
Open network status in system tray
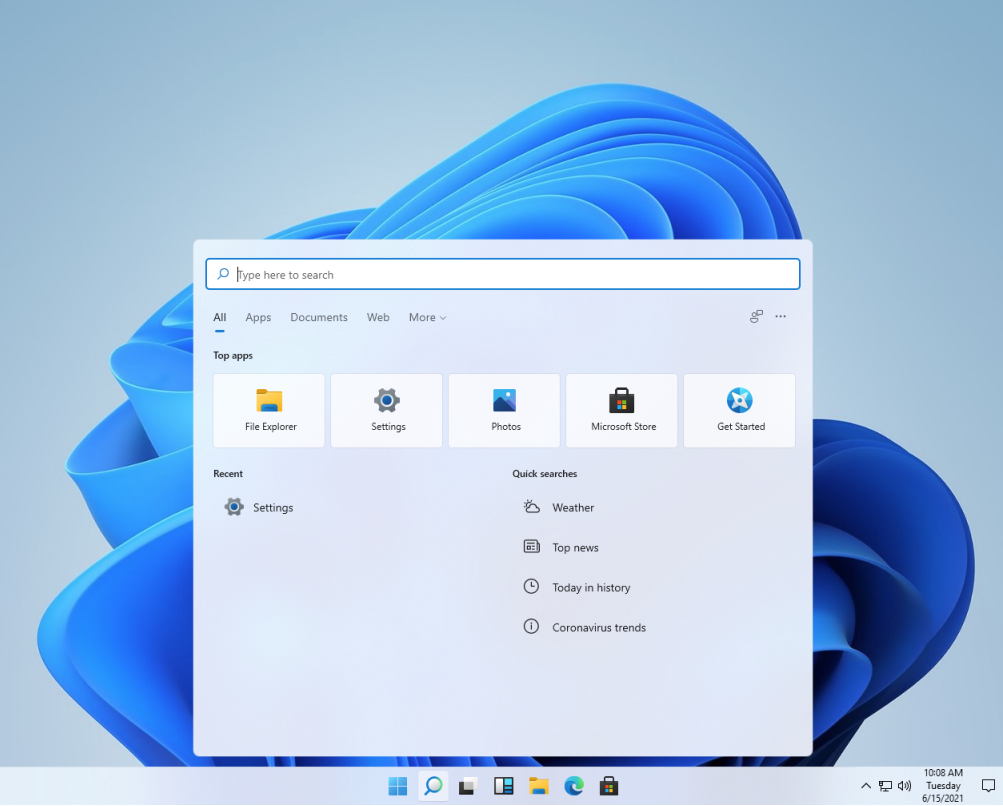click(885, 786)
